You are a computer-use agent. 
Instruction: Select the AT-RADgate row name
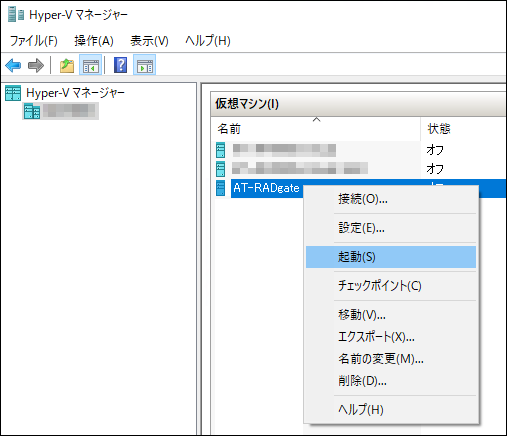coord(266,188)
